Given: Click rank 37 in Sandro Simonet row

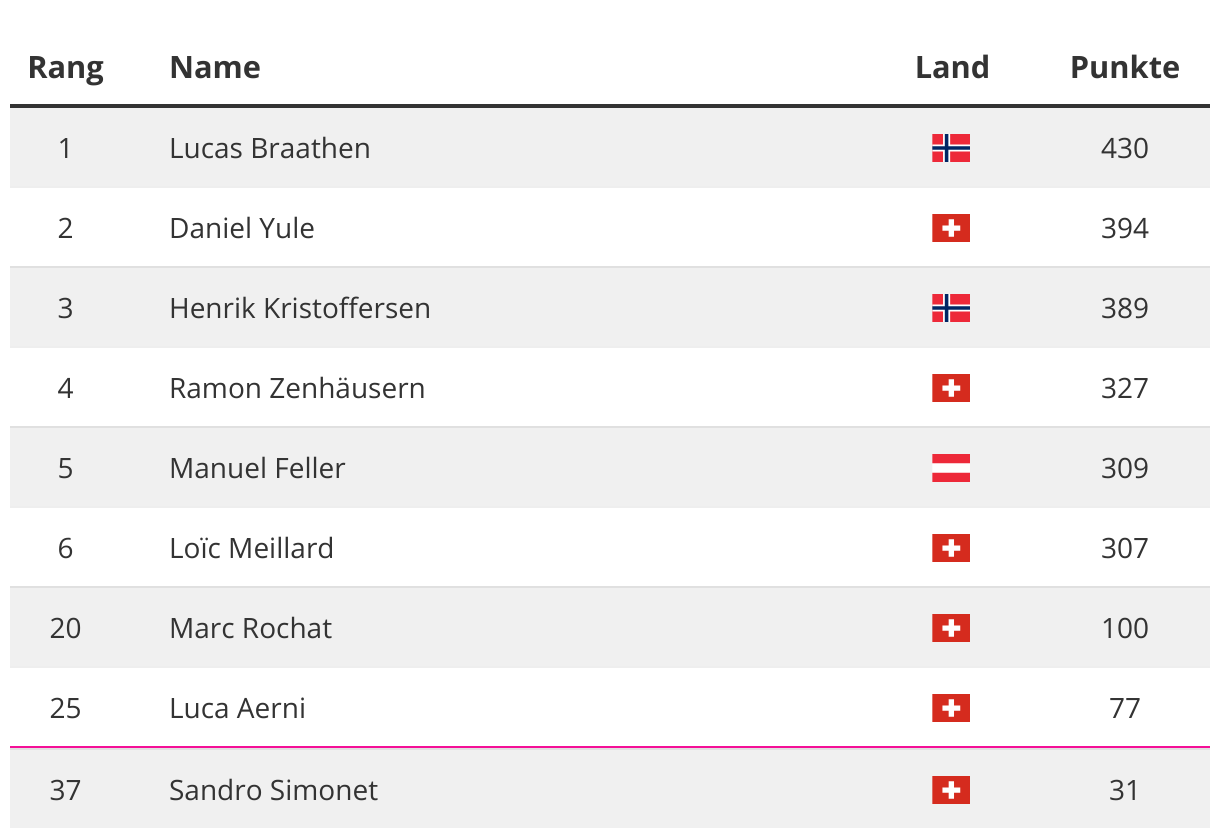Looking at the screenshot, I should [x=65, y=790].
